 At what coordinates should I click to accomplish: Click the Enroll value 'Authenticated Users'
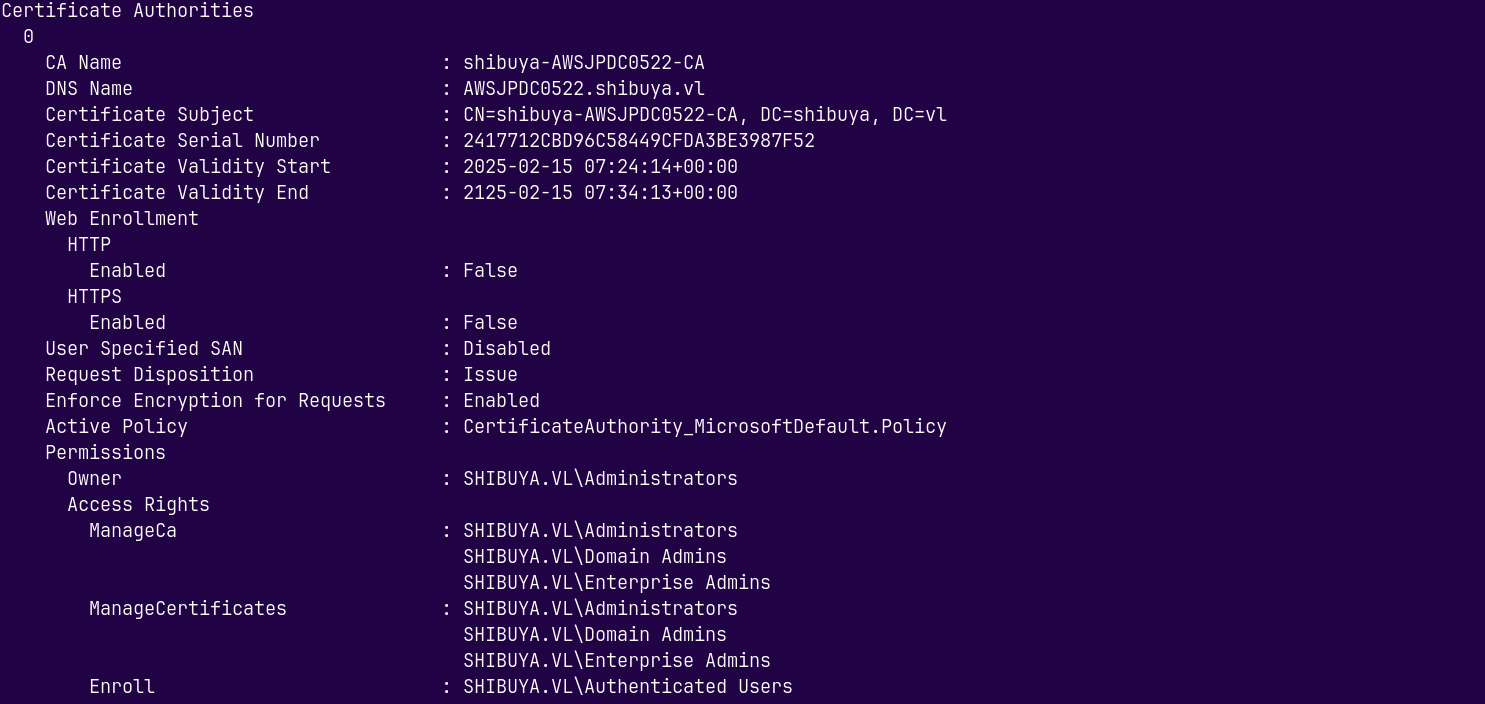[x=627, y=687]
